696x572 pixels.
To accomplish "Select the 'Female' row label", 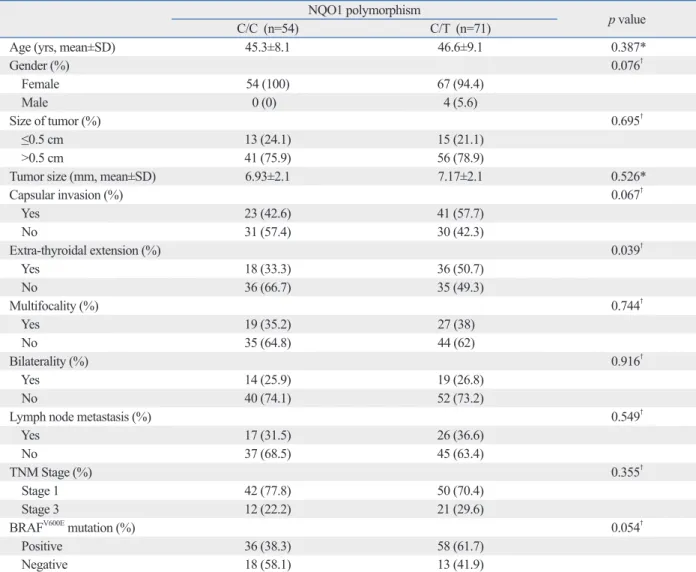I will pyautogui.click(x=40, y=84).
